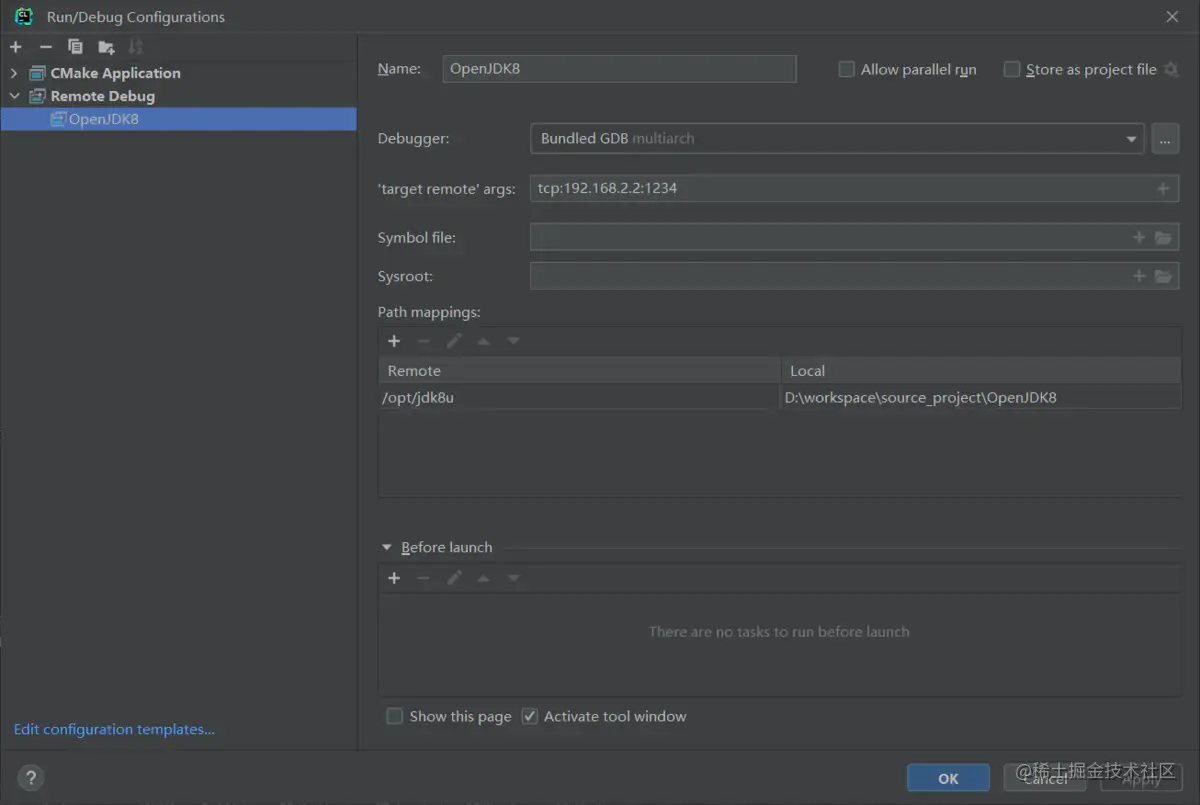Uncheck Activate tool window

pos(530,716)
